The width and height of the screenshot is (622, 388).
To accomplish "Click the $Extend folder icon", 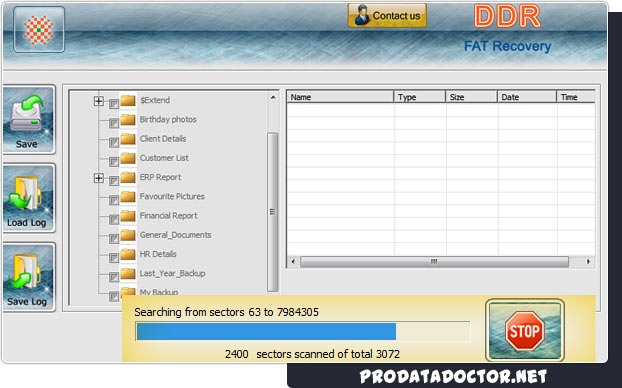I will coord(128,100).
